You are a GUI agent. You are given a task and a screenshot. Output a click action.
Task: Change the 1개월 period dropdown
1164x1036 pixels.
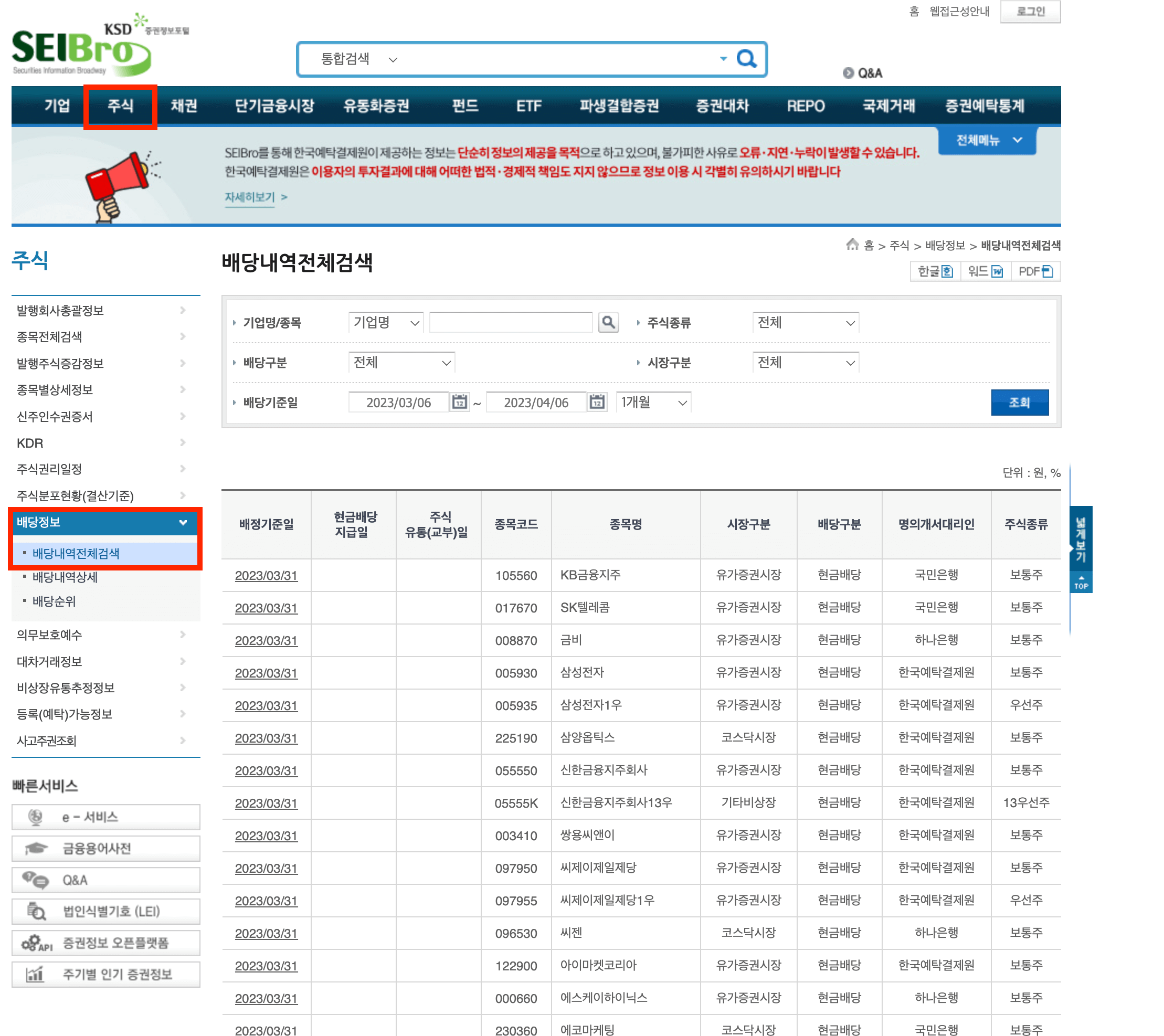pyautogui.click(x=653, y=402)
